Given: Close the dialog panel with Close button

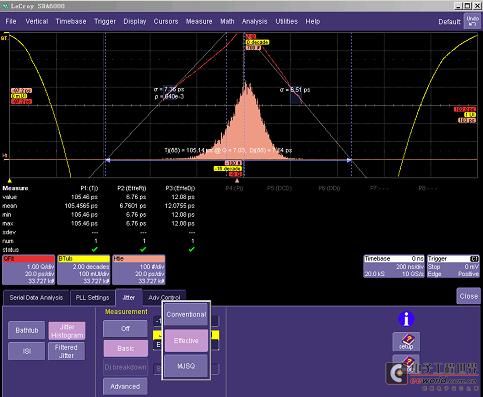Looking at the screenshot, I should 468,296.
